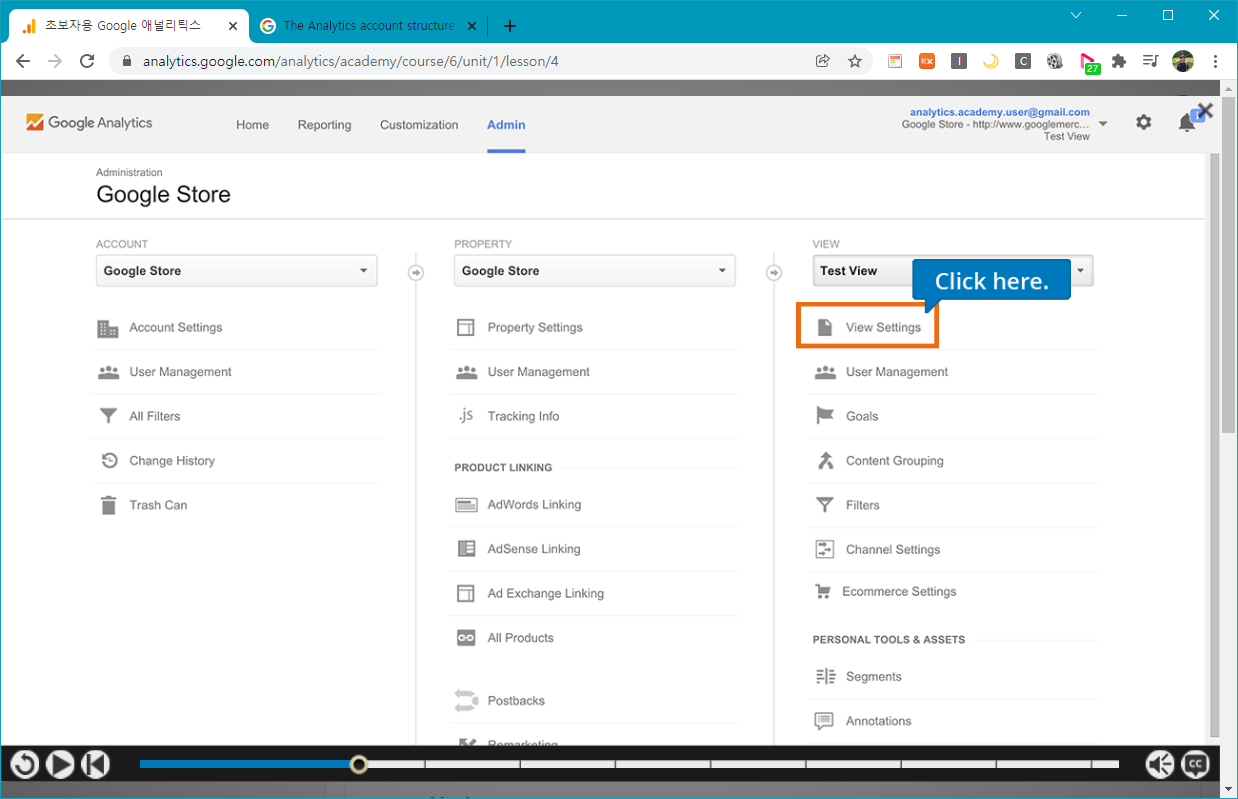This screenshot has height=799, width=1238.
Task: Open the Test View dropdown
Action: (953, 271)
